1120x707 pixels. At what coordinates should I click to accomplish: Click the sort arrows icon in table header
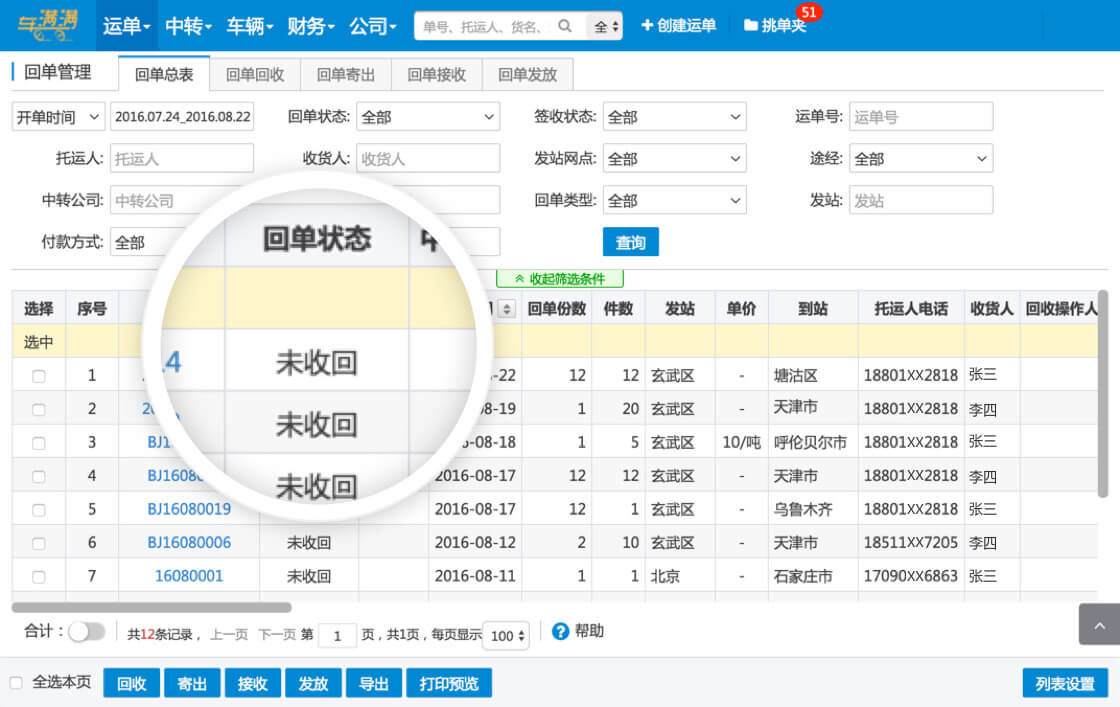pyautogui.click(x=506, y=309)
